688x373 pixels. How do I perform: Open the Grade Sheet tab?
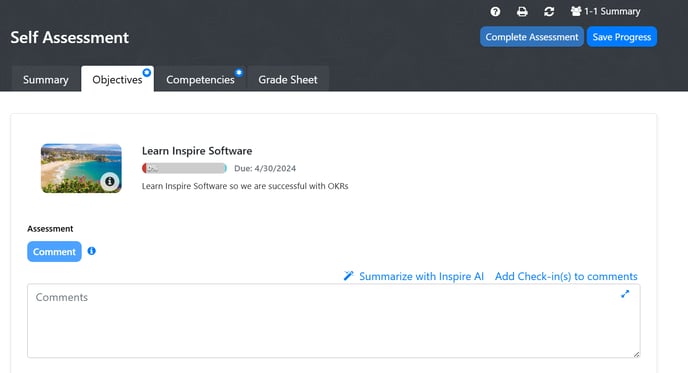coord(288,79)
